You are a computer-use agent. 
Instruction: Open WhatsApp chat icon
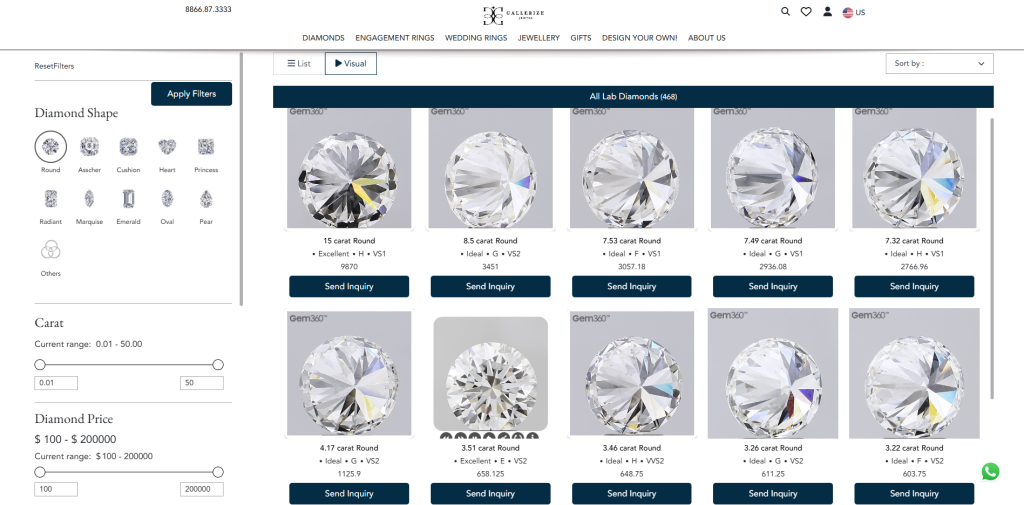(990, 471)
